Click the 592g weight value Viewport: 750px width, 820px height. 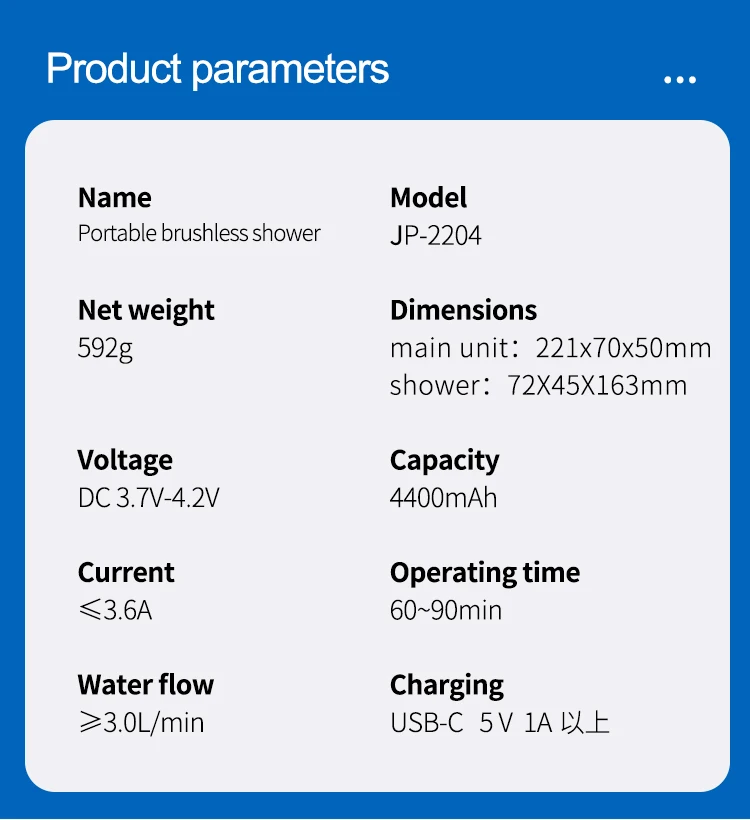coord(105,349)
